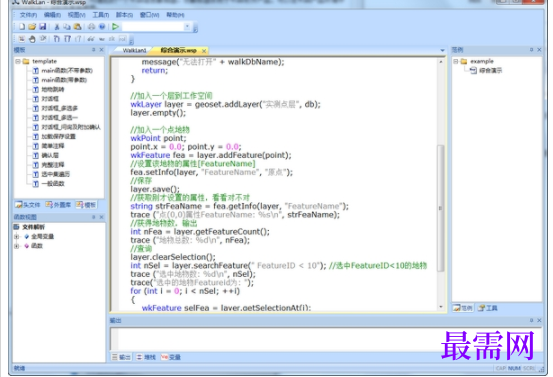Open the 视图 menu
This screenshot has height=377, width=553.
pos(77,15)
